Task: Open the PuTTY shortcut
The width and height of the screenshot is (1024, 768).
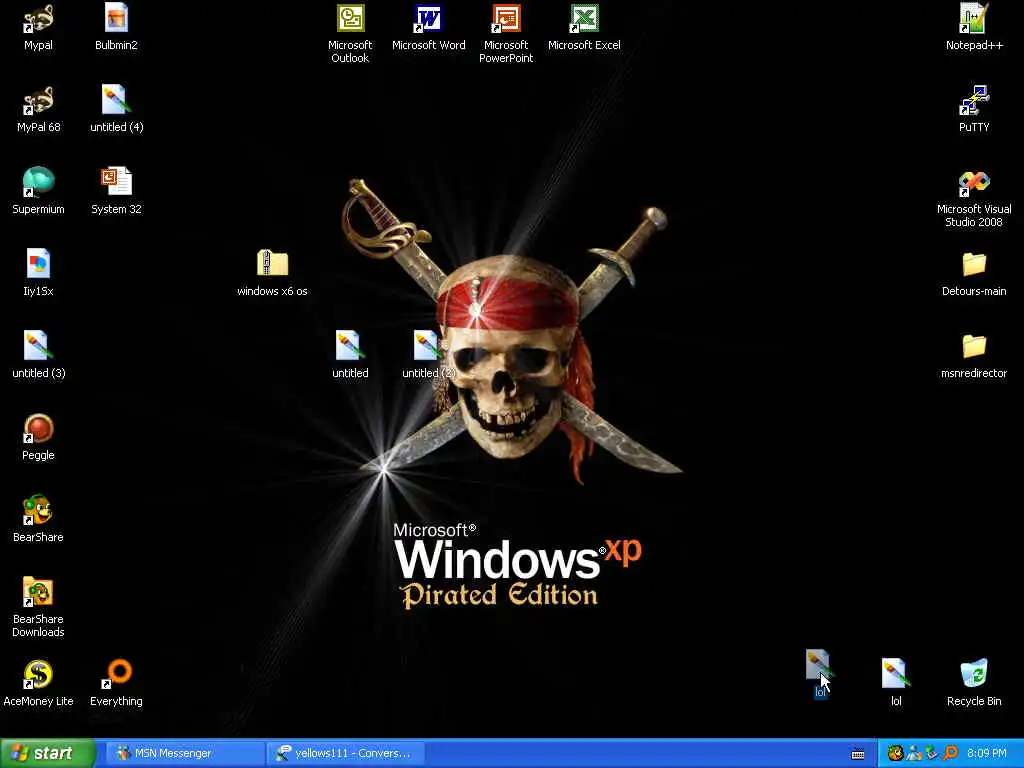Action: pos(974,109)
